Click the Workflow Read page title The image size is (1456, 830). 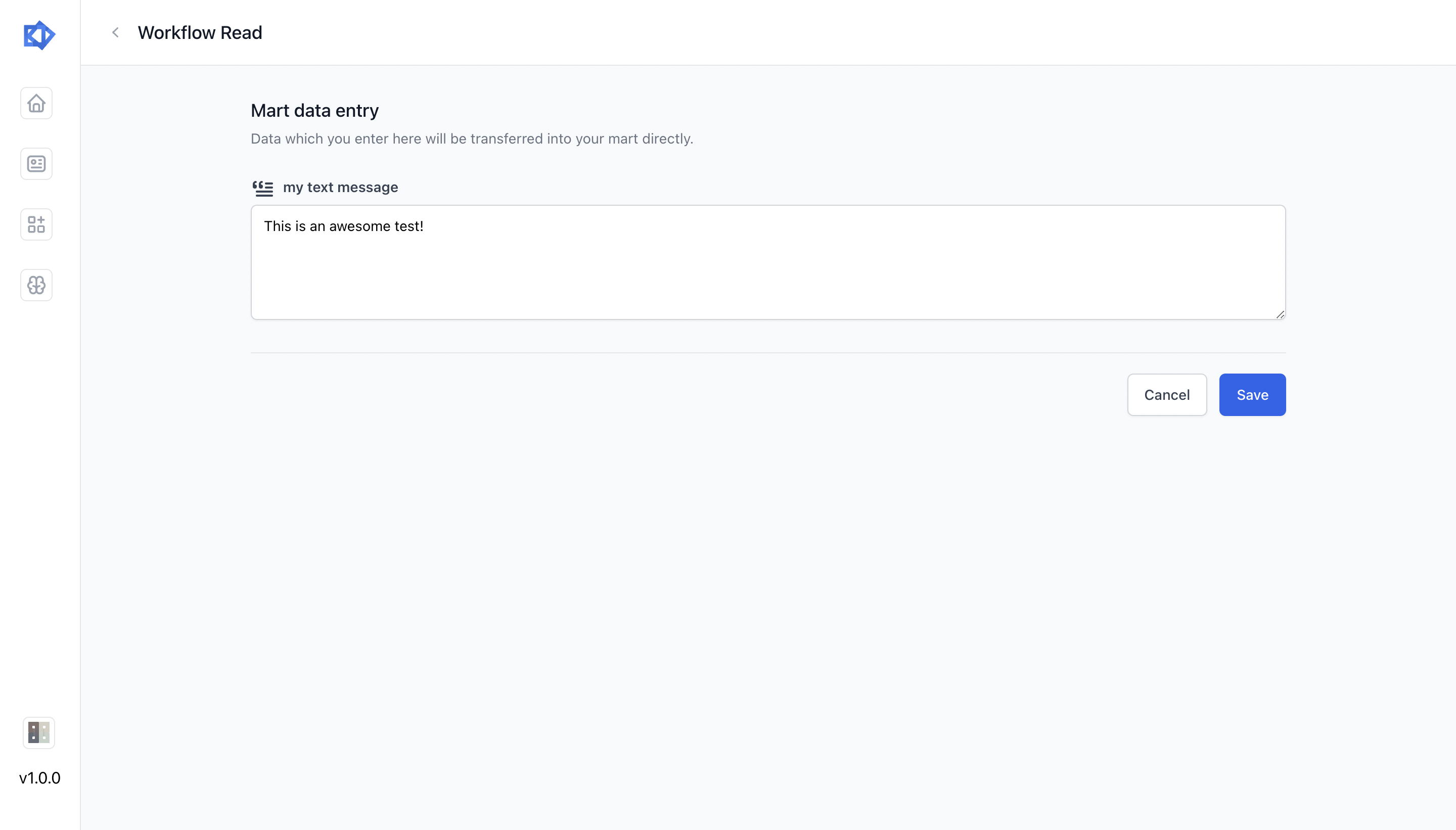point(200,32)
